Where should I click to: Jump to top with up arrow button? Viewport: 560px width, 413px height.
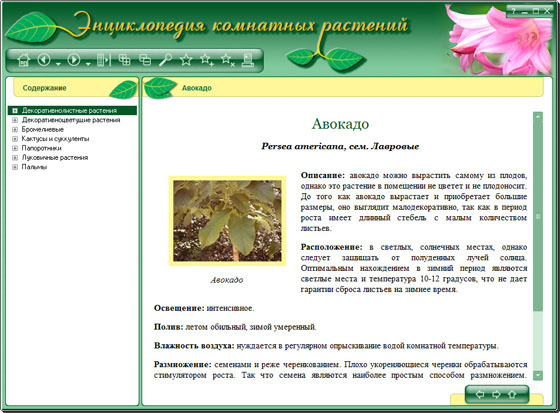point(512,394)
